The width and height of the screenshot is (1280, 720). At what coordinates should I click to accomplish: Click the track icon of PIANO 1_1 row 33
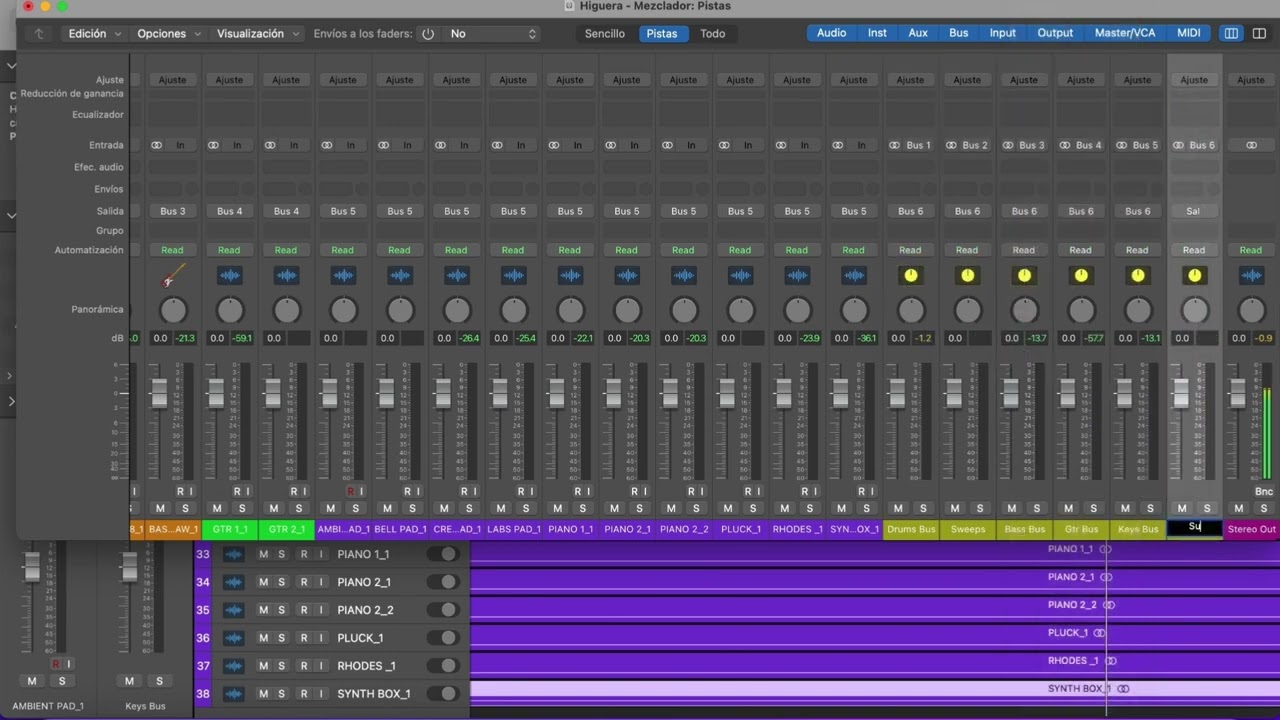(234, 554)
